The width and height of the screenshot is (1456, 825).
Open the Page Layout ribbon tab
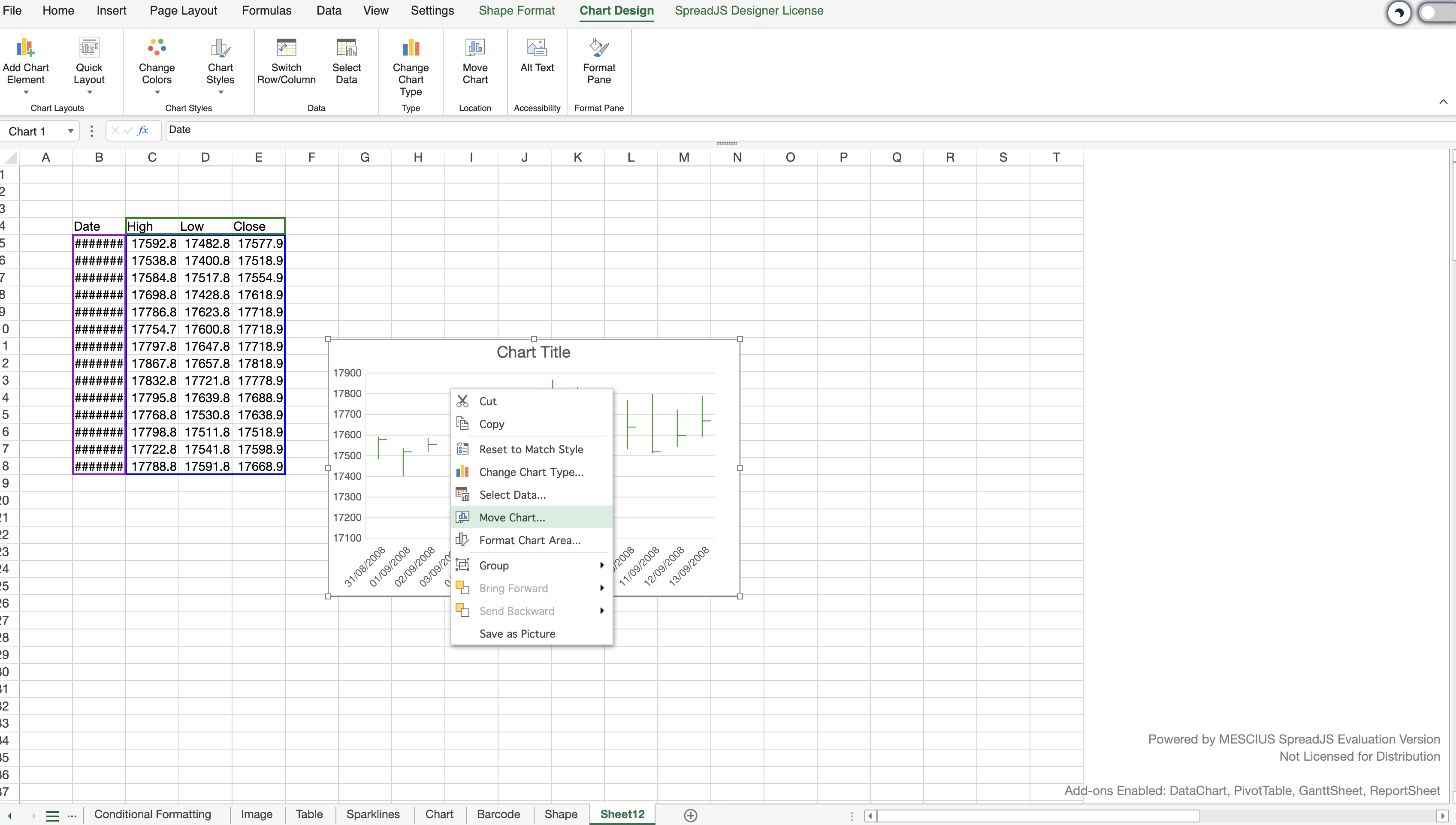[183, 11]
